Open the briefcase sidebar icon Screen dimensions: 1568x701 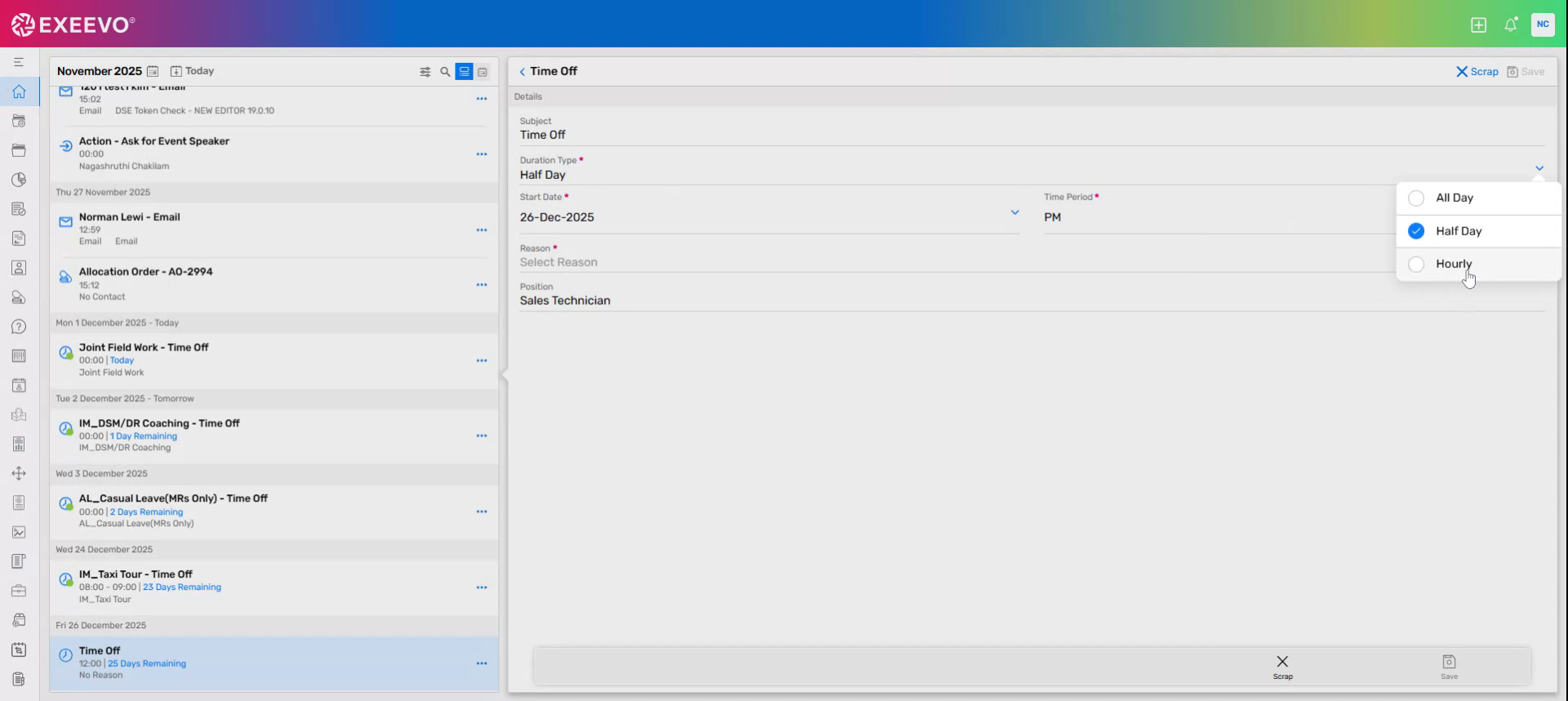(x=19, y=591)
